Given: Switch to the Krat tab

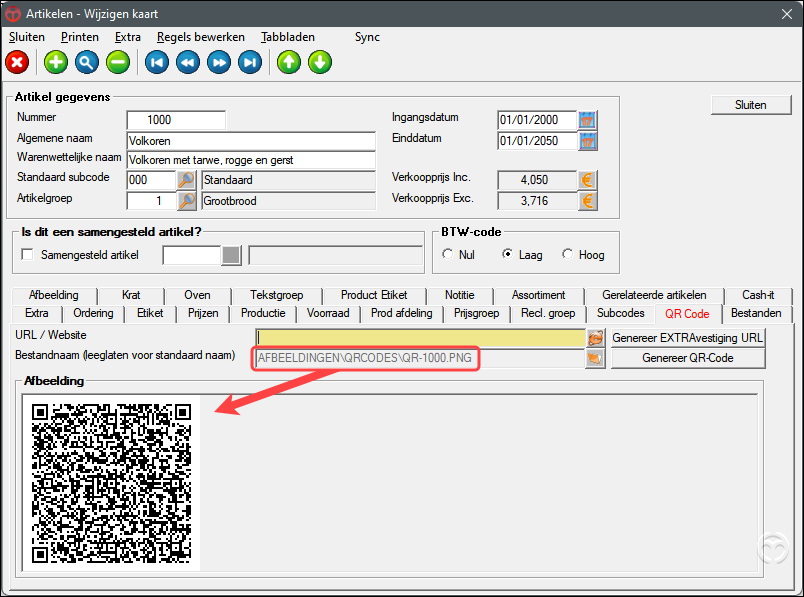Looking at the screenshot, I should pos(131,295).
